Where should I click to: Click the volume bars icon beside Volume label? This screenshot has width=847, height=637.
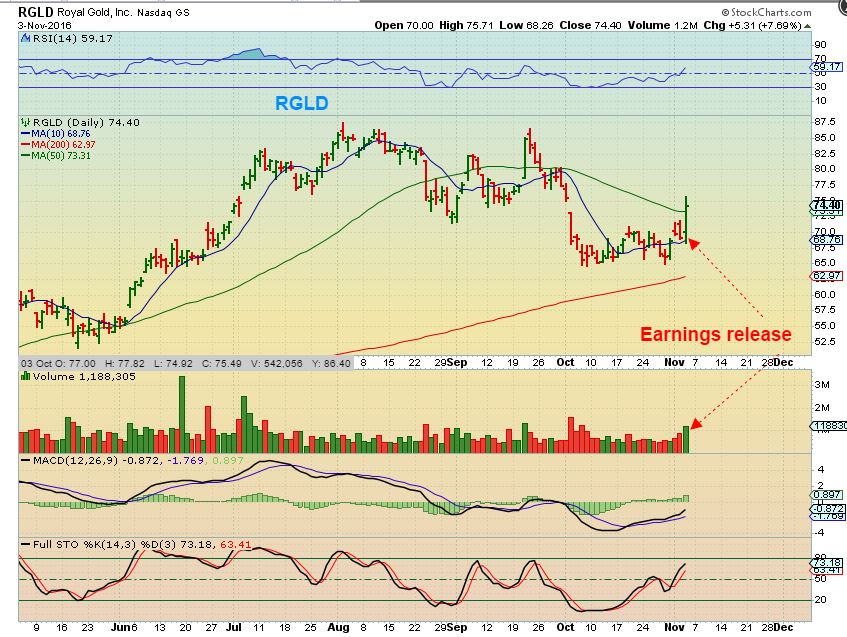point(25,376)
